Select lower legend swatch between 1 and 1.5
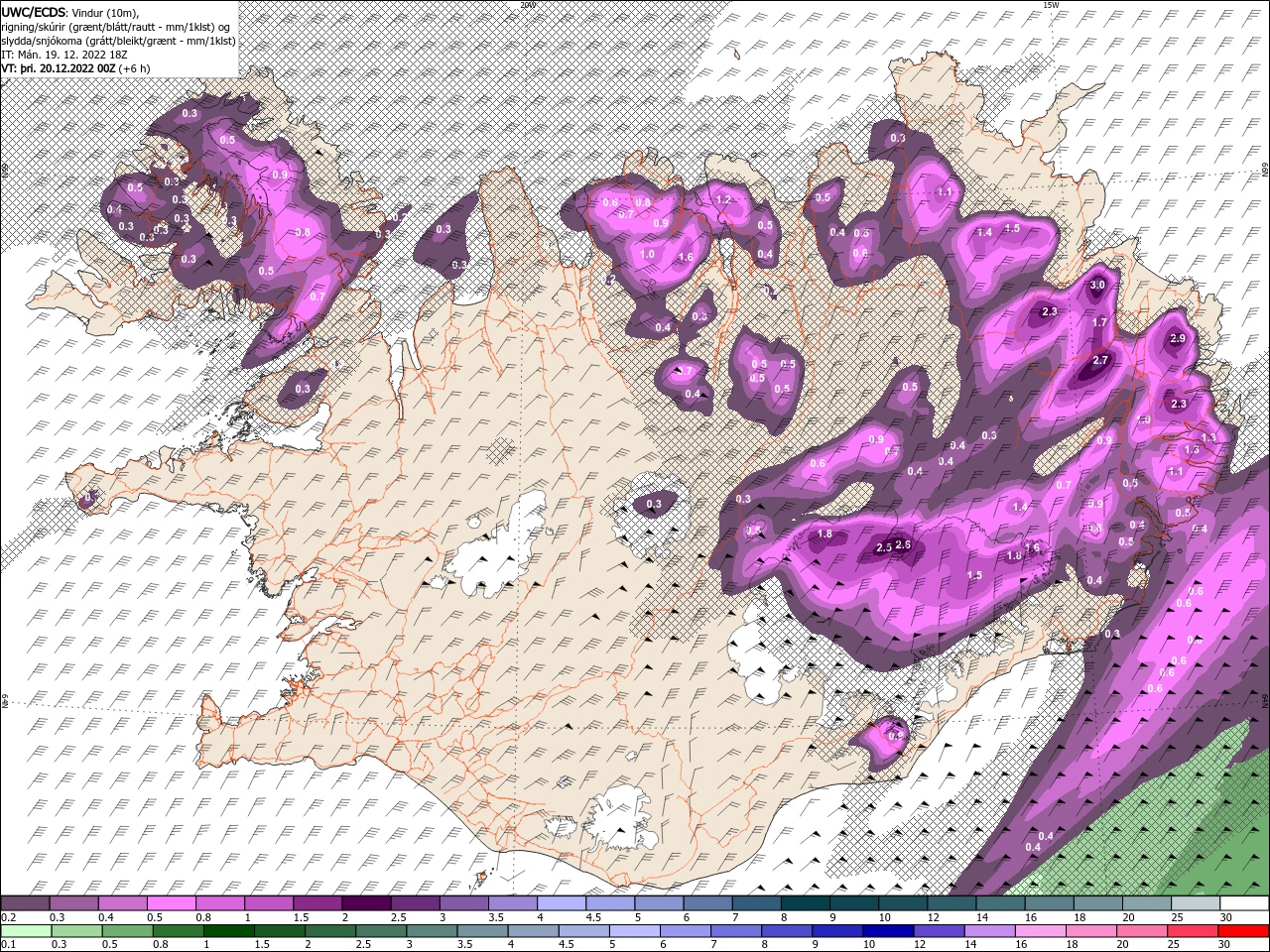 tap(228, 931)
